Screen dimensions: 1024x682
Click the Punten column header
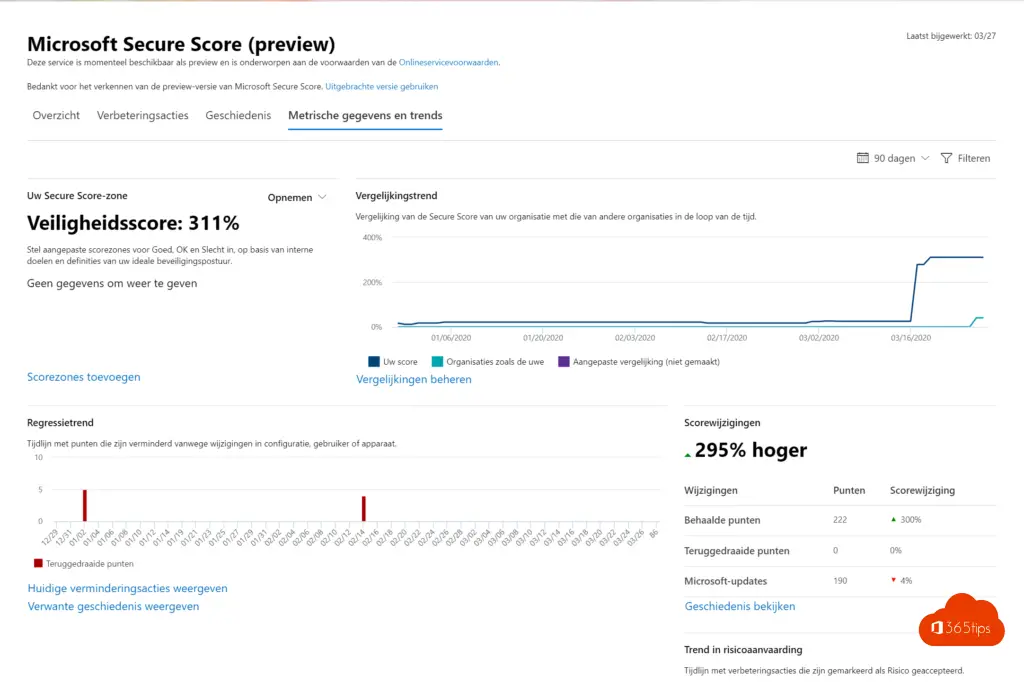[x=849, y=490]
